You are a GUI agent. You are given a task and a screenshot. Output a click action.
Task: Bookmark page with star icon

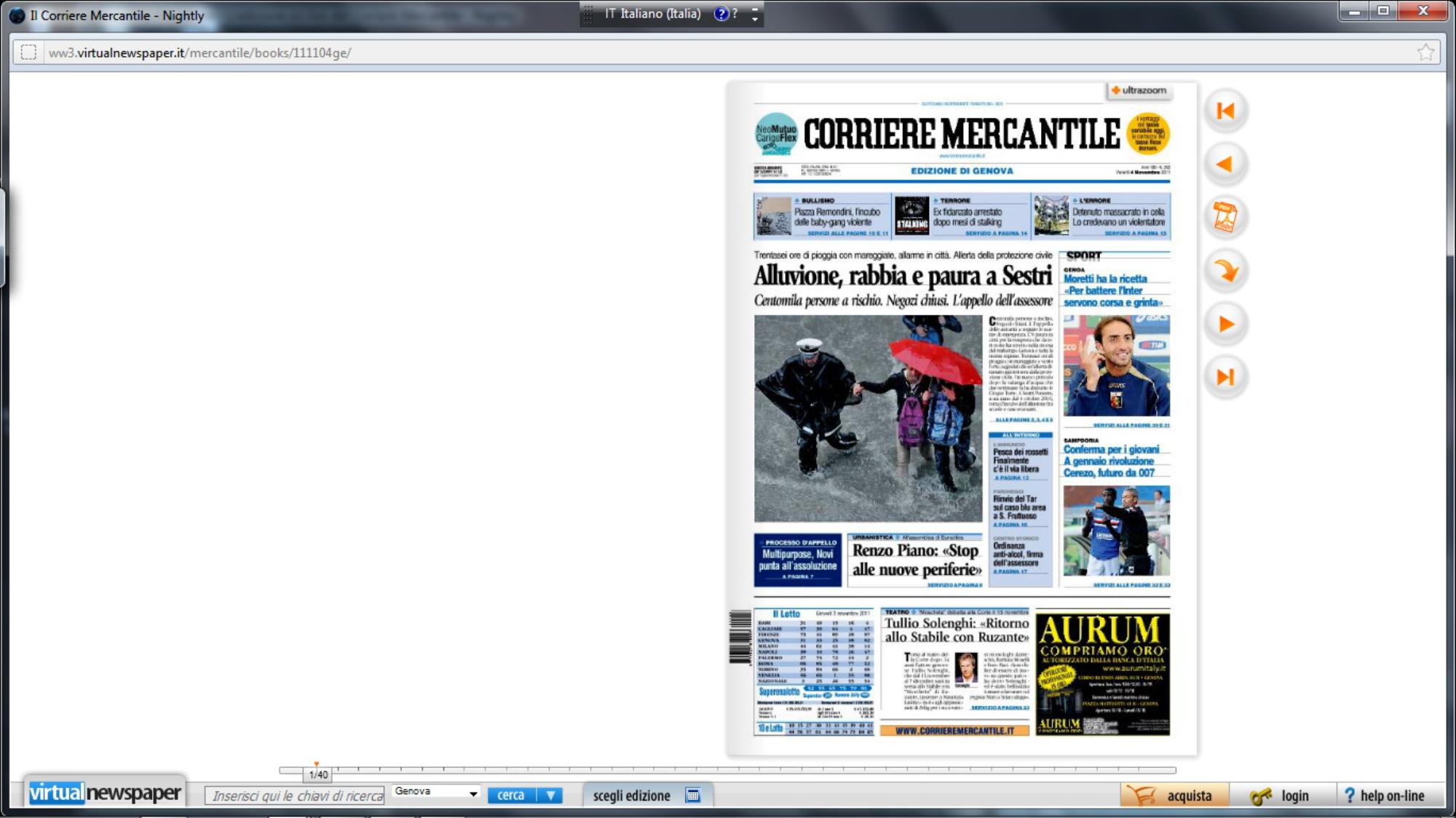(x=1425, y=52)
